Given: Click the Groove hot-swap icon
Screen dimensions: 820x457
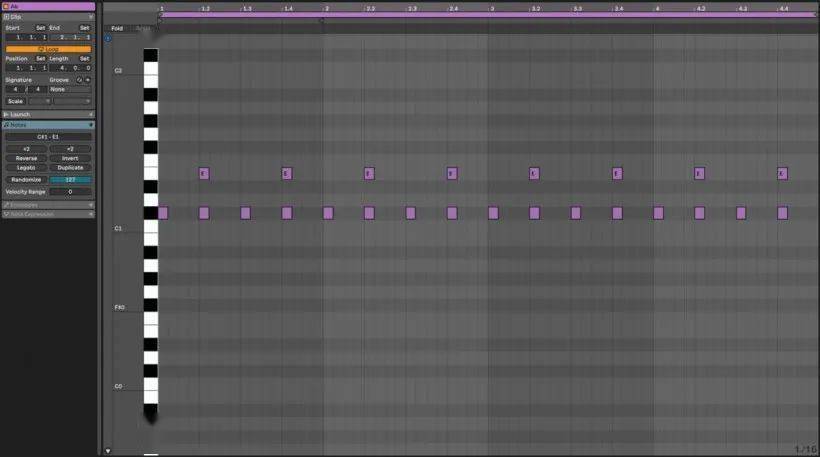Looking at the screenshot, I should coord(80,79).
